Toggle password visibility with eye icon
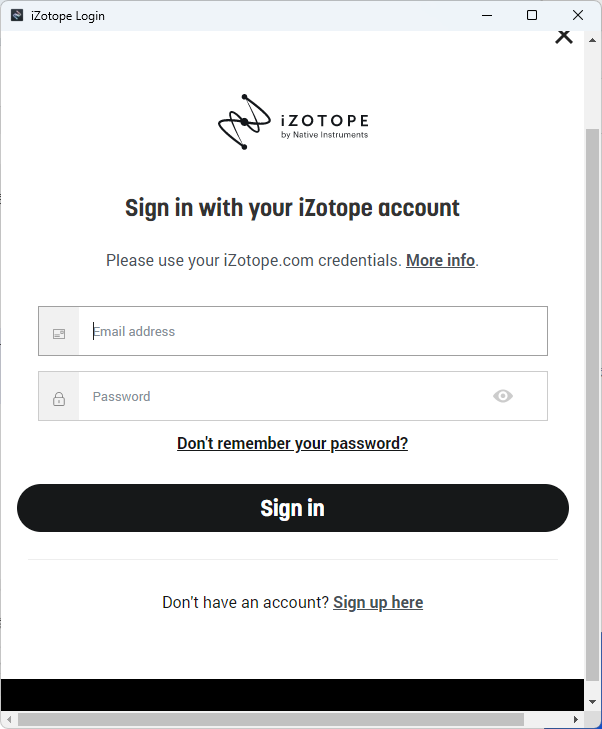 [x=503, y=396]
